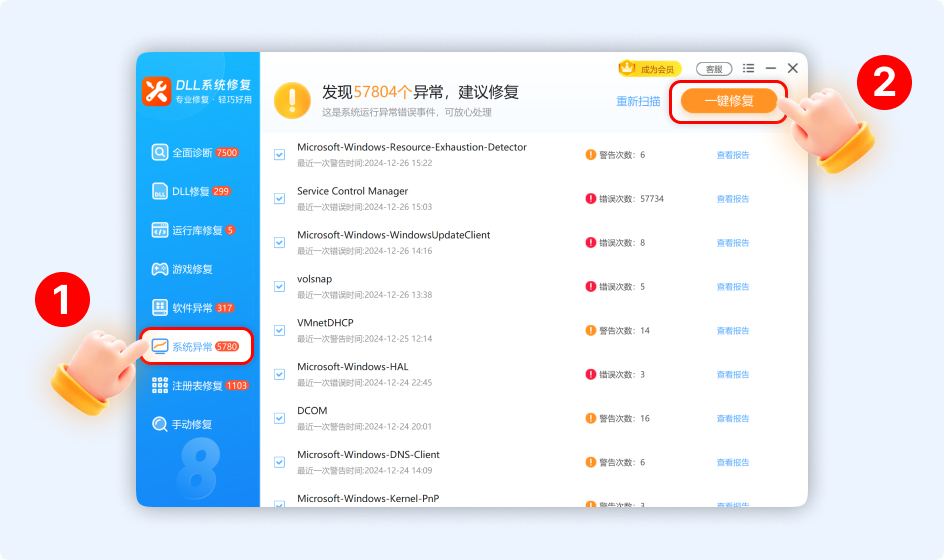The height and width of the screenshot is (560, 944).
Task: Click the text Service Control Manager
Action: [x=352, y=191]
